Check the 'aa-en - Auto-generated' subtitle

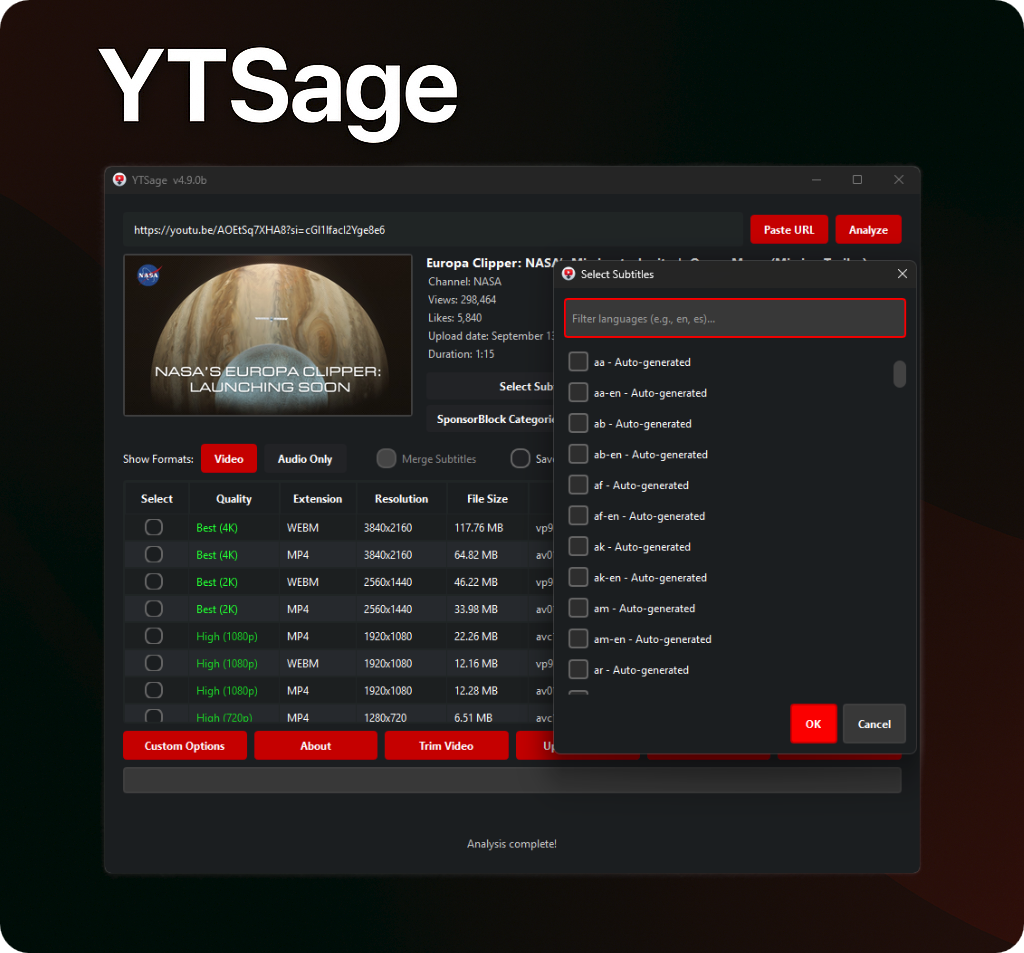click(578, 393)
